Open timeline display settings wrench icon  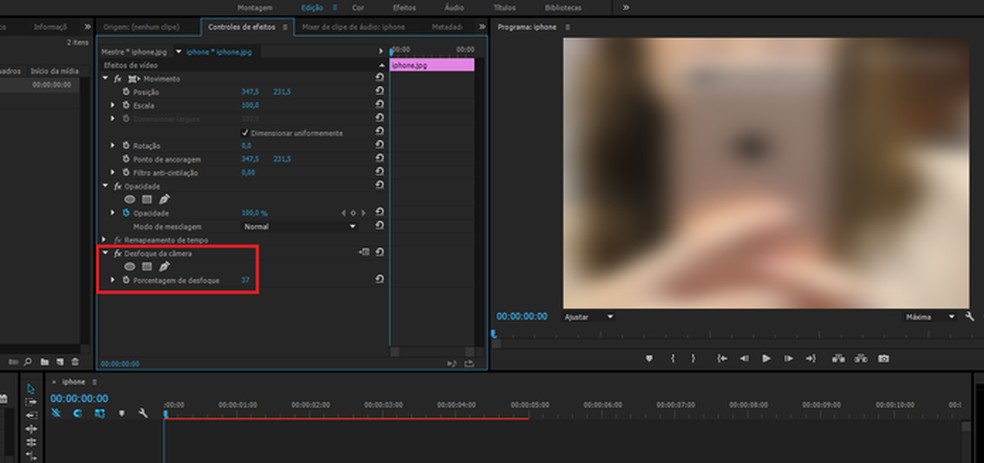click(x=143, y=413)
